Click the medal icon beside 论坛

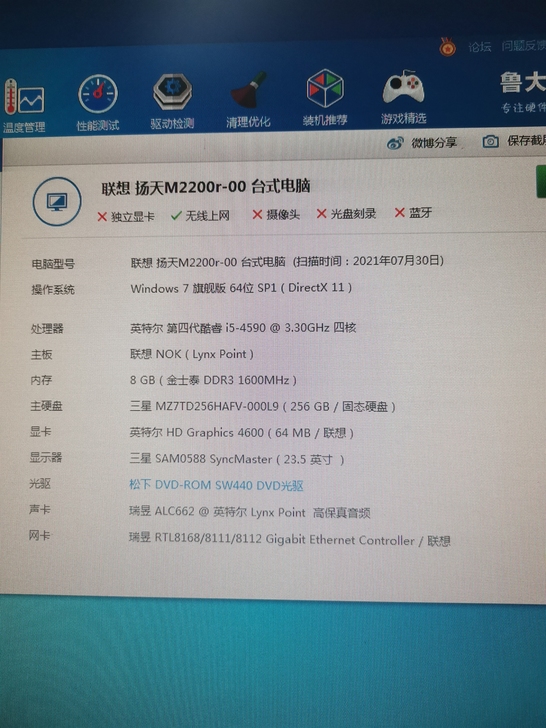pyautogui.click(x=448, y=47)
